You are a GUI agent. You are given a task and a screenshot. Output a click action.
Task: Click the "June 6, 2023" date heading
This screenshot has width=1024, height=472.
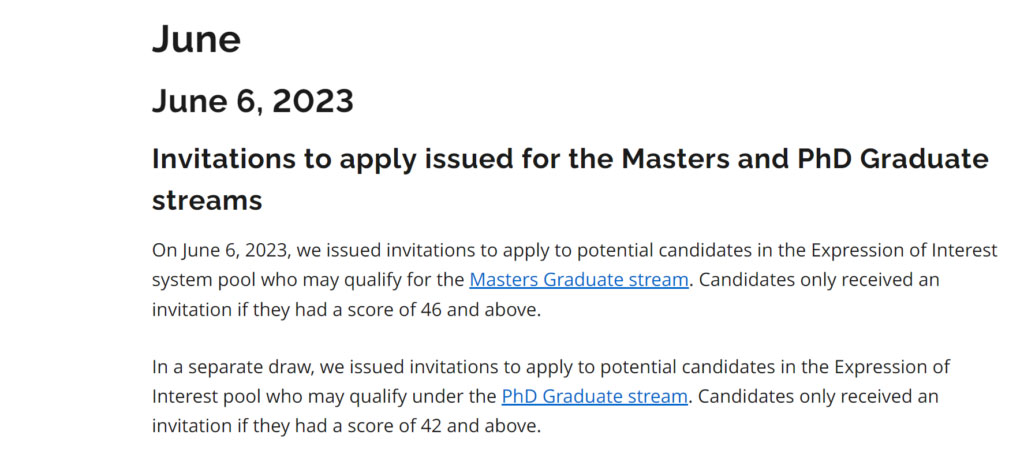(x=253, y=101)
